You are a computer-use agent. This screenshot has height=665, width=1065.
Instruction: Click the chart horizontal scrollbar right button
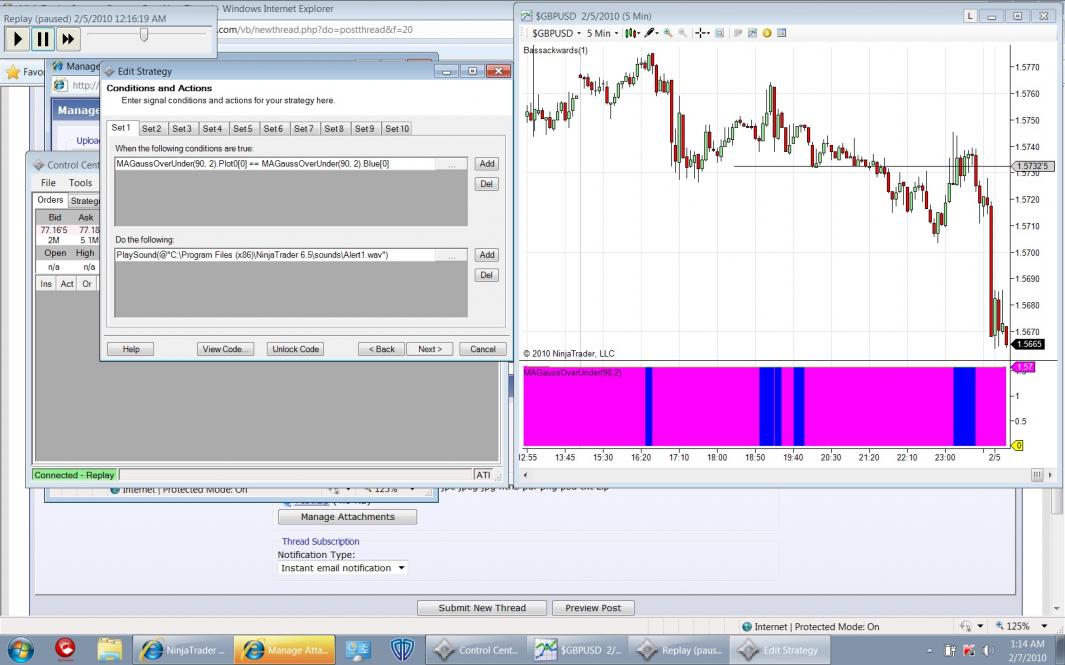click(x=1052, y=475)
